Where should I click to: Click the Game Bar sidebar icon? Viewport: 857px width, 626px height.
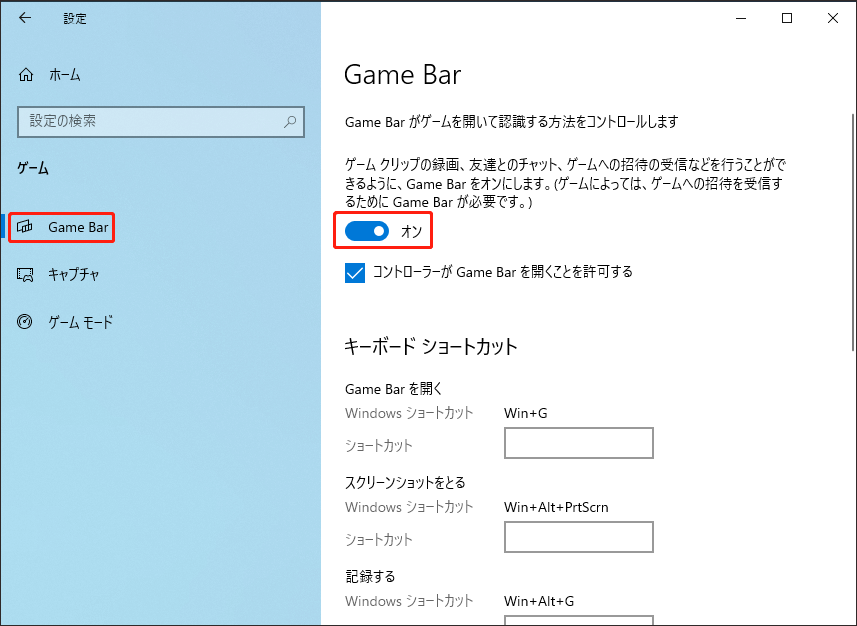pyautogui.click(x=25, y=227)
